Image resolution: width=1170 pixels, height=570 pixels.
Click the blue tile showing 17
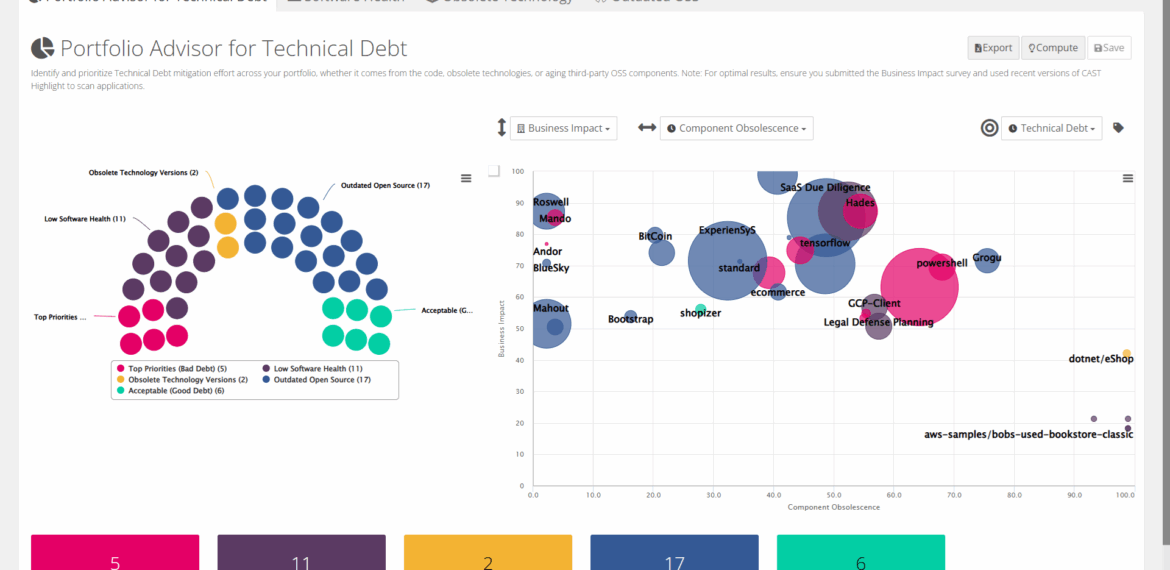point(675,552)
